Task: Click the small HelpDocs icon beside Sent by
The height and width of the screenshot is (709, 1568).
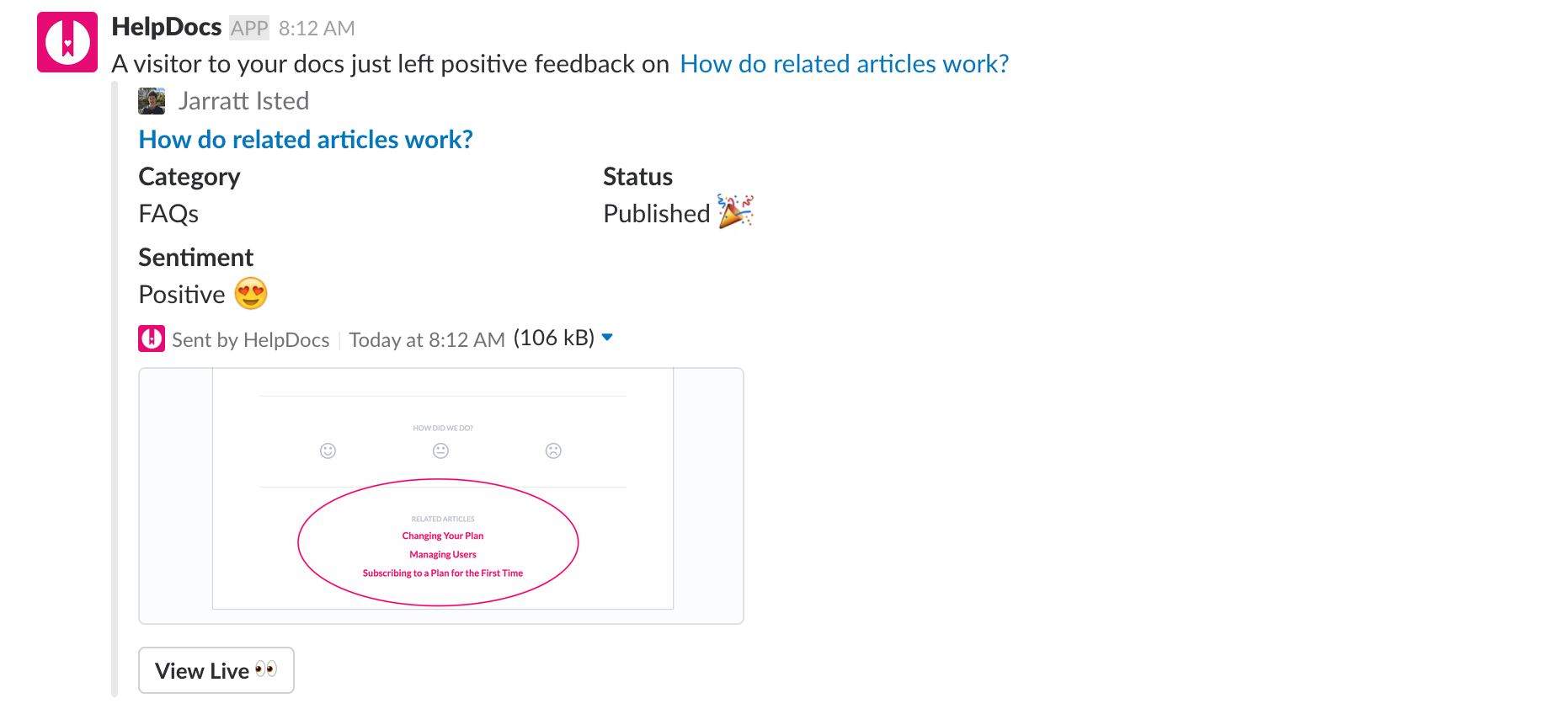Action: (x=151, y=339)
